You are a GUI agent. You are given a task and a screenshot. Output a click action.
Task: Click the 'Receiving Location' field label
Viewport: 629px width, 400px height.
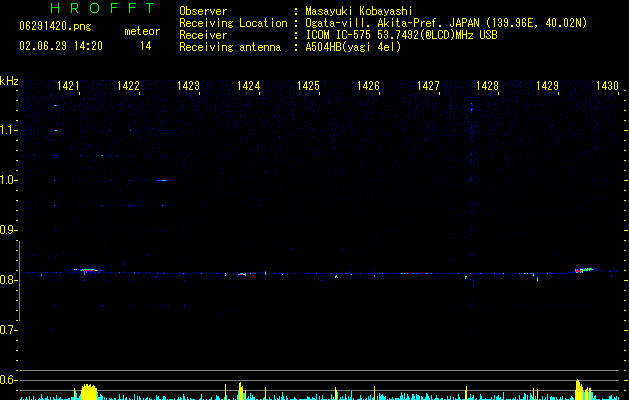[x=233, y=23]
